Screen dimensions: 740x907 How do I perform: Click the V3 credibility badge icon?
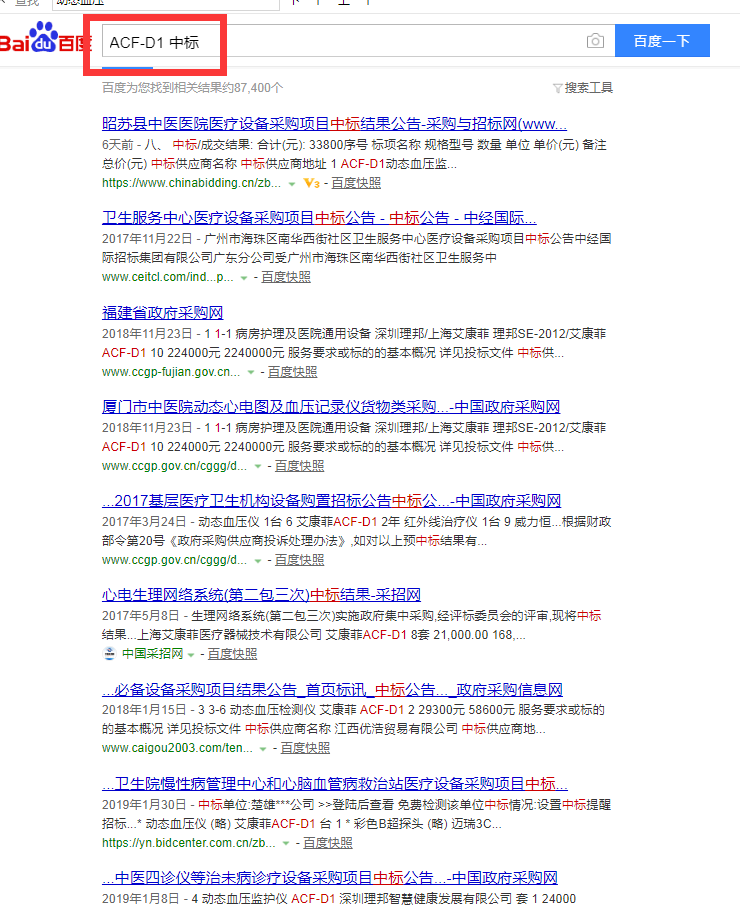(x=311, y=183)
